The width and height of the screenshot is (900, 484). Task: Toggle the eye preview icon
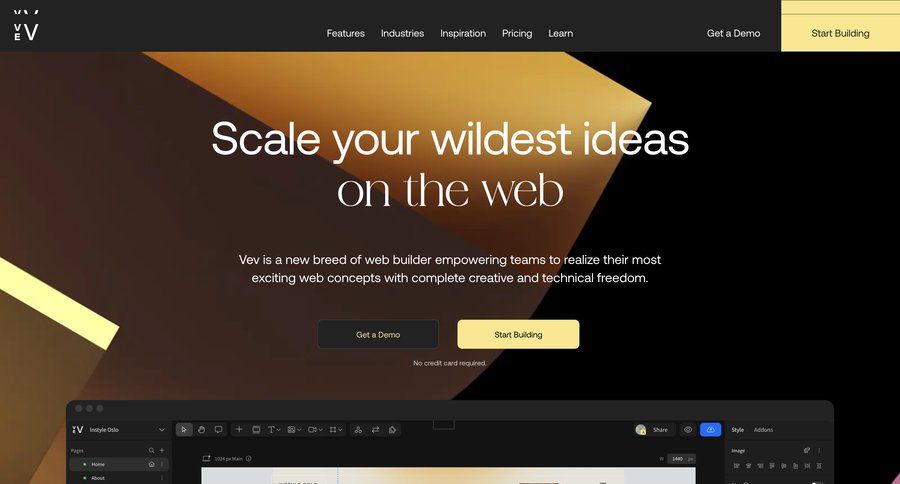click(x=688, y=429)
